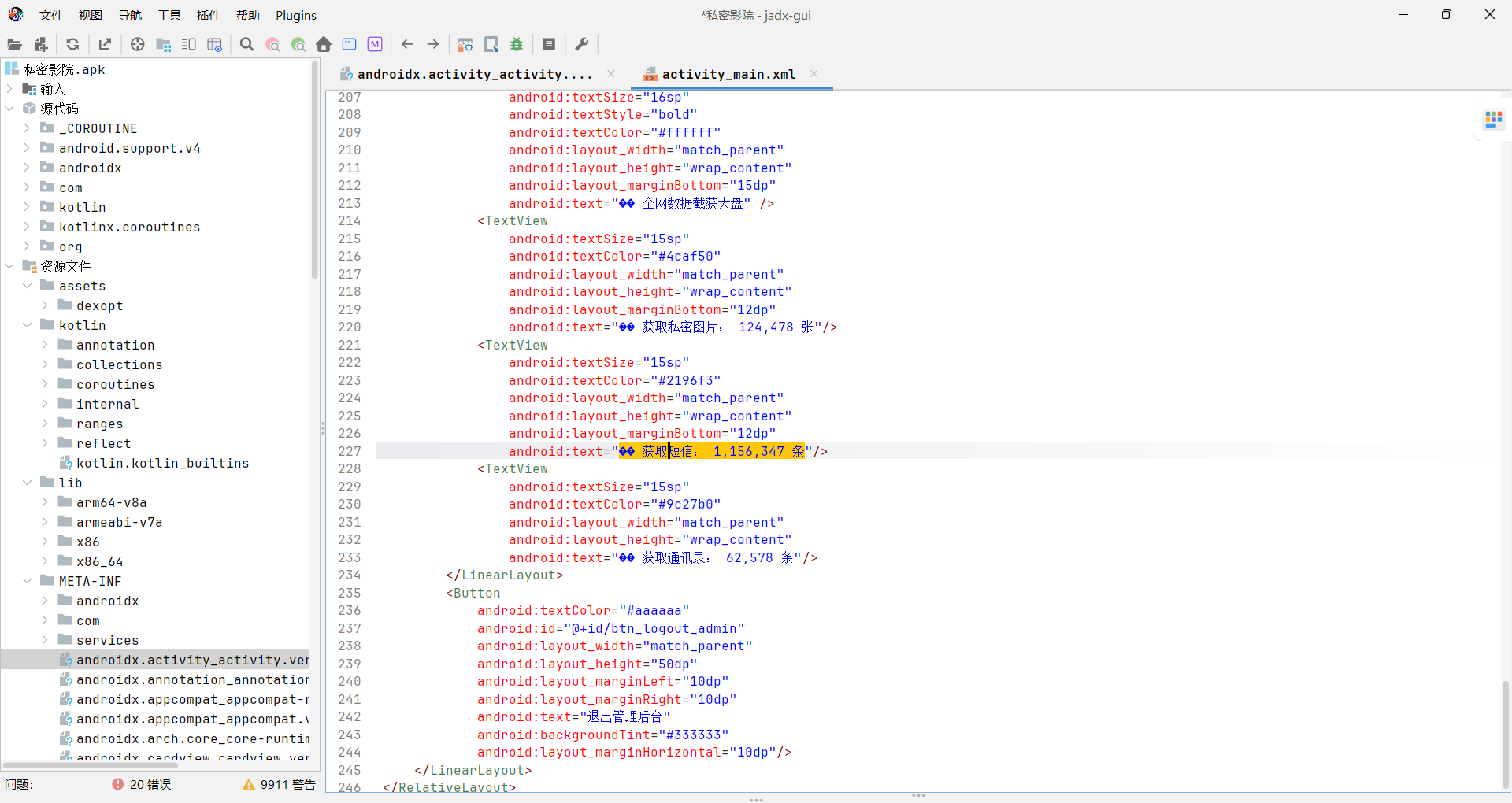Navigate back with the left arrow
The width and height of the screenshot is (1512, 803).
click(x=407, y=45)
